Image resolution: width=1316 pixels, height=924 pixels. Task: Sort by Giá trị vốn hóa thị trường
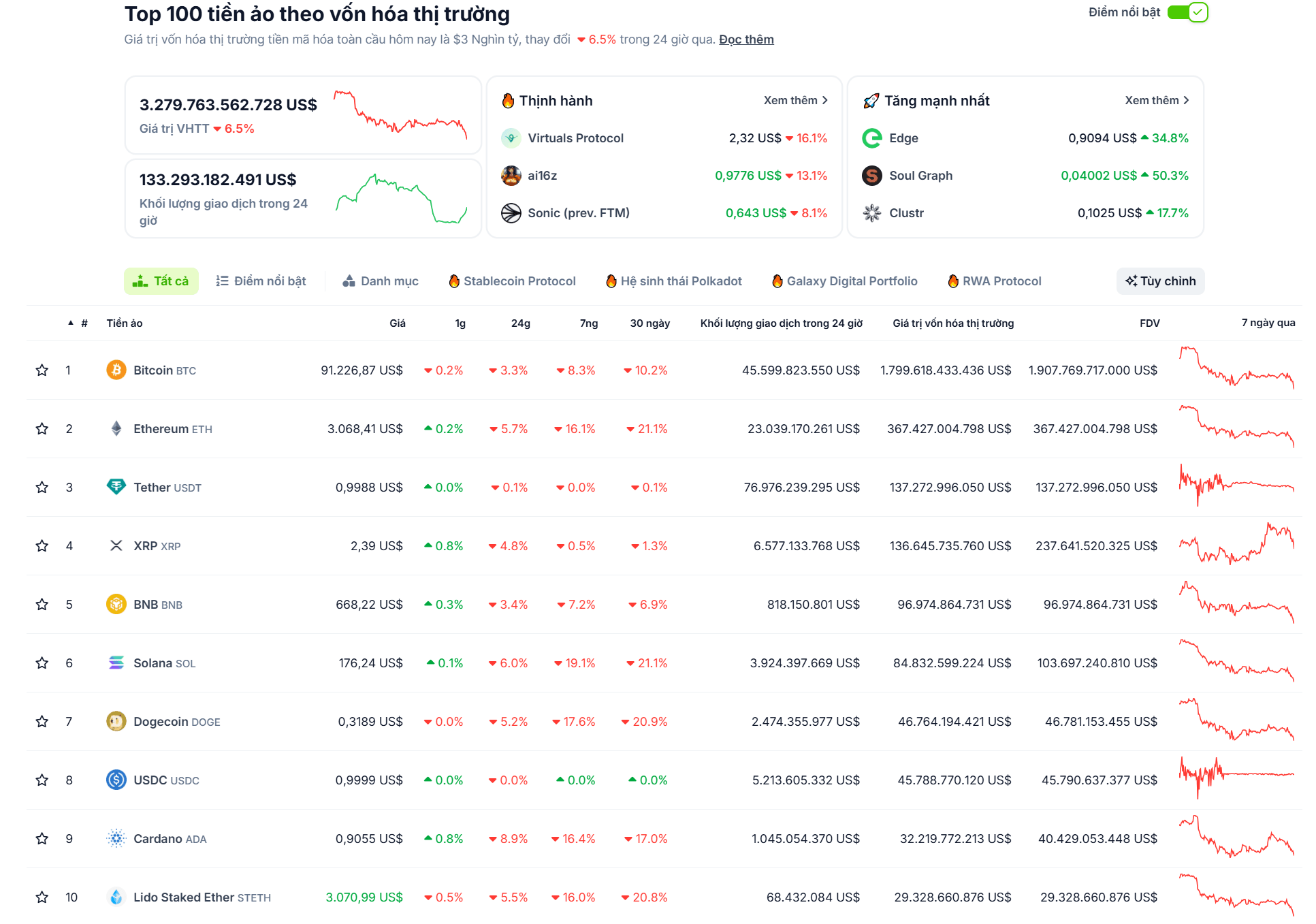click(x=953, y=323)
